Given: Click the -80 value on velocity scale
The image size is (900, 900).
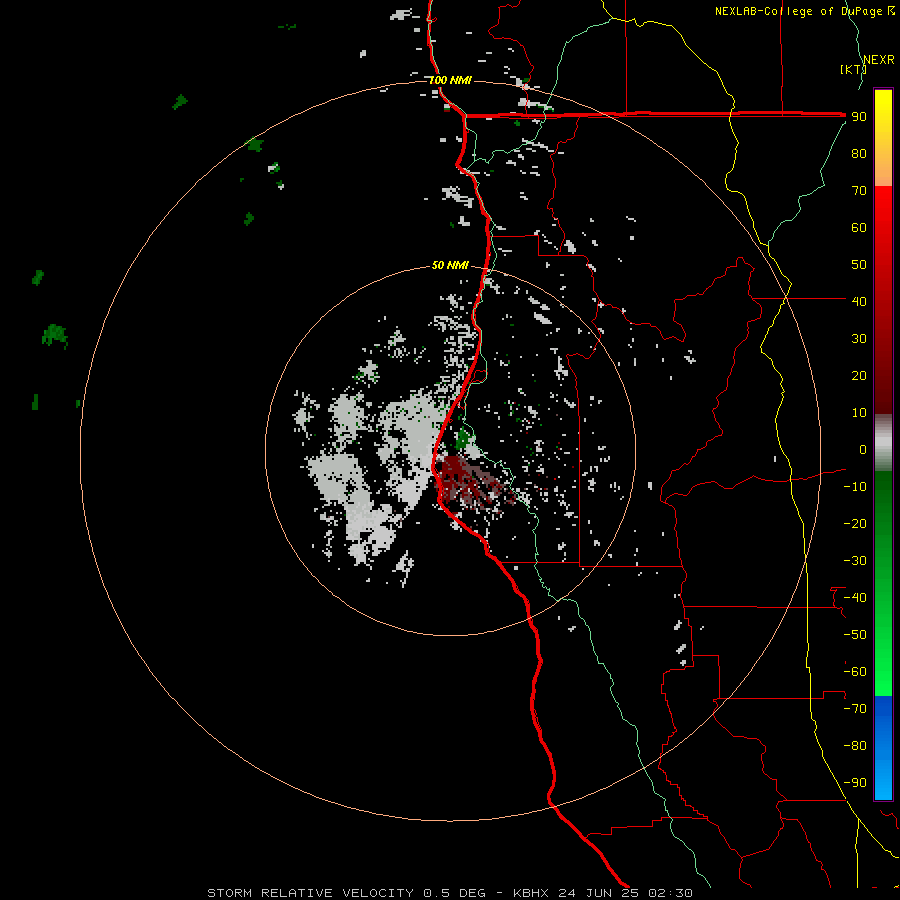Looking at the screenshot, I should (x=855, y=746).
